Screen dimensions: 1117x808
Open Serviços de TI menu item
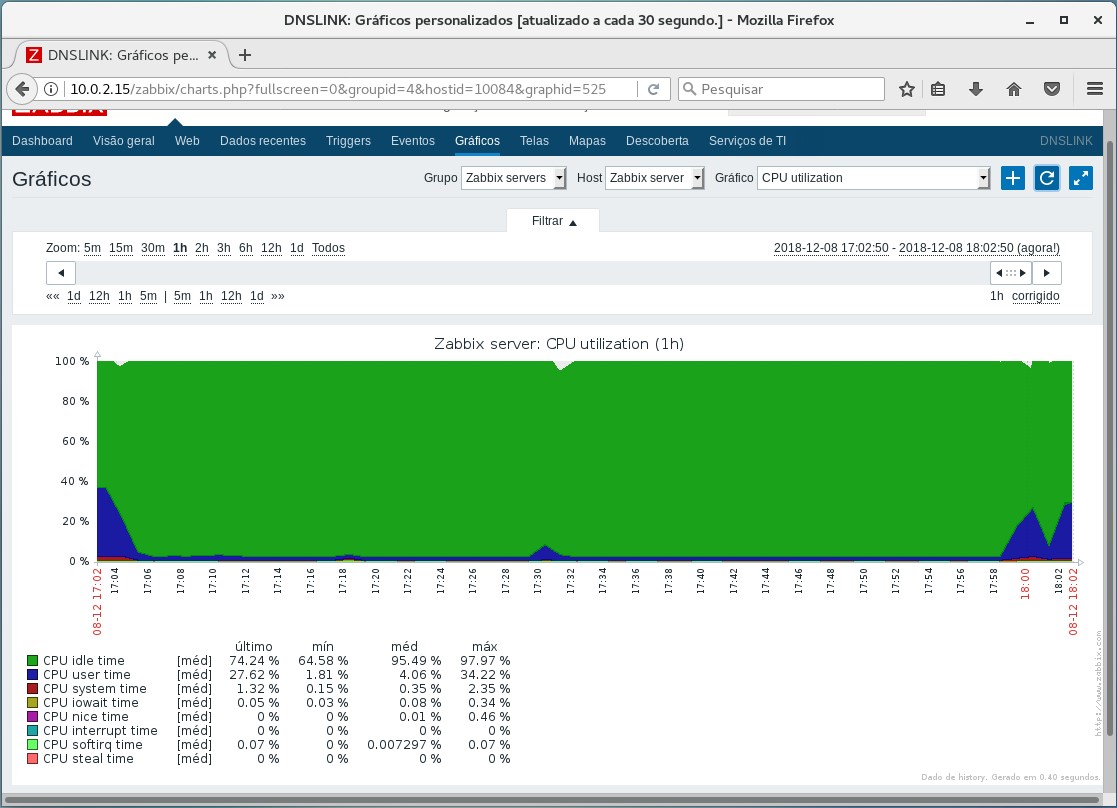click(747, 140)
